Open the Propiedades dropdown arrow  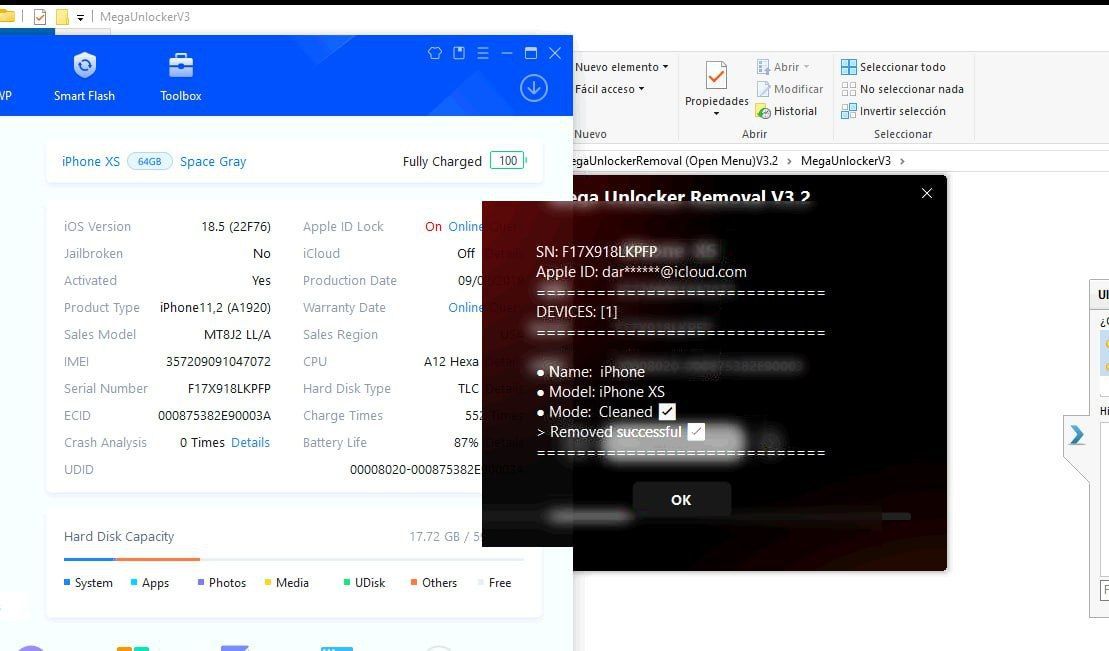tap(716, 114)
